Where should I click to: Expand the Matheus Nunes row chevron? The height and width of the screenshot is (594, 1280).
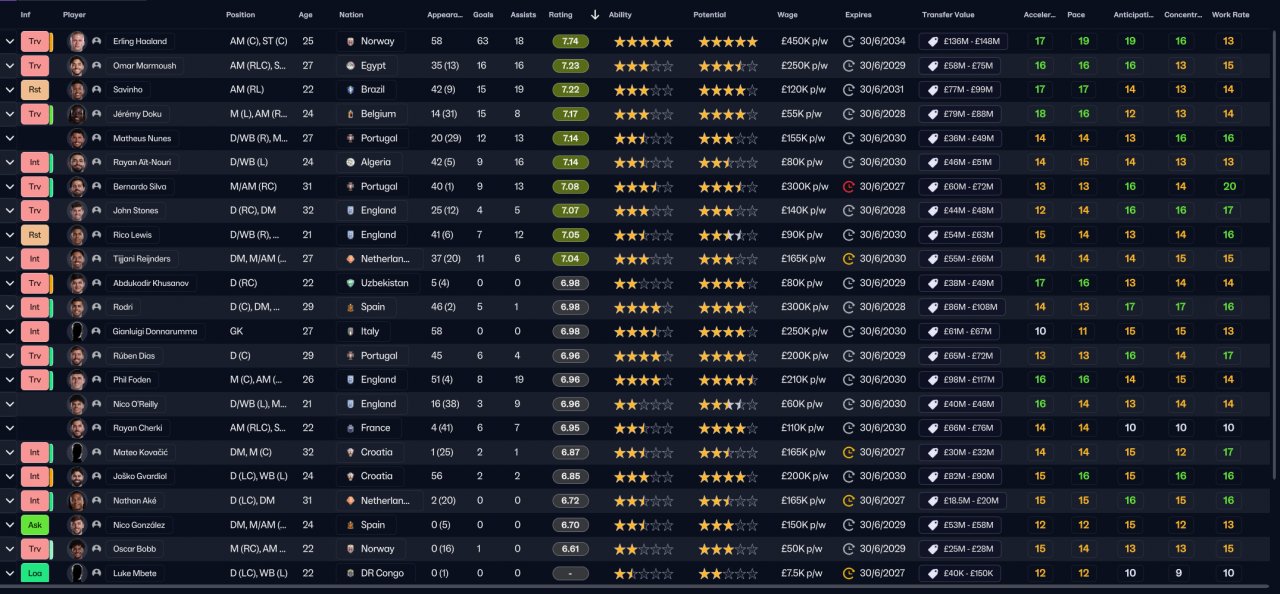coord(10,138)
